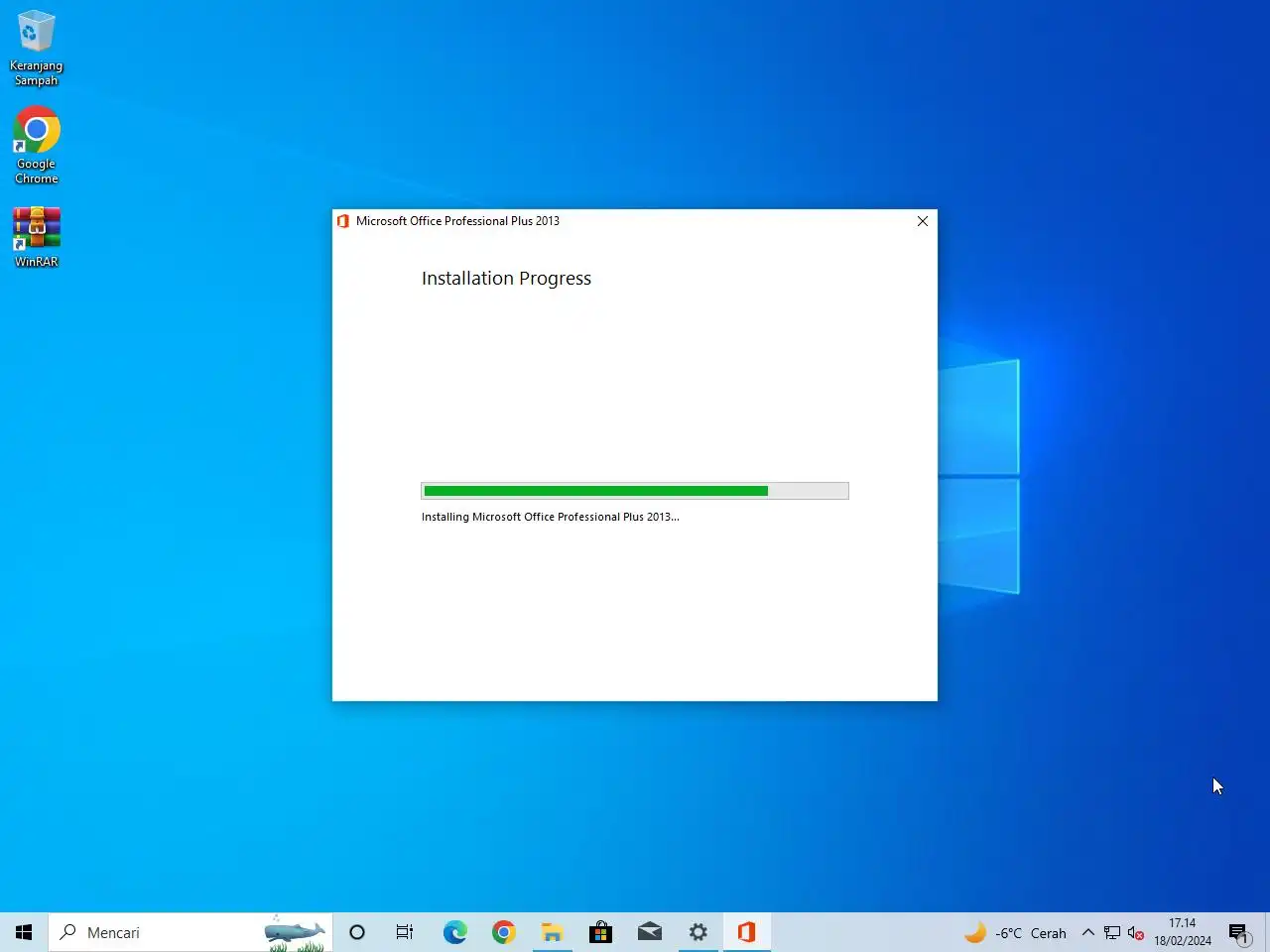Close the Microsoft Office installer window

click(x=923, y=221)
